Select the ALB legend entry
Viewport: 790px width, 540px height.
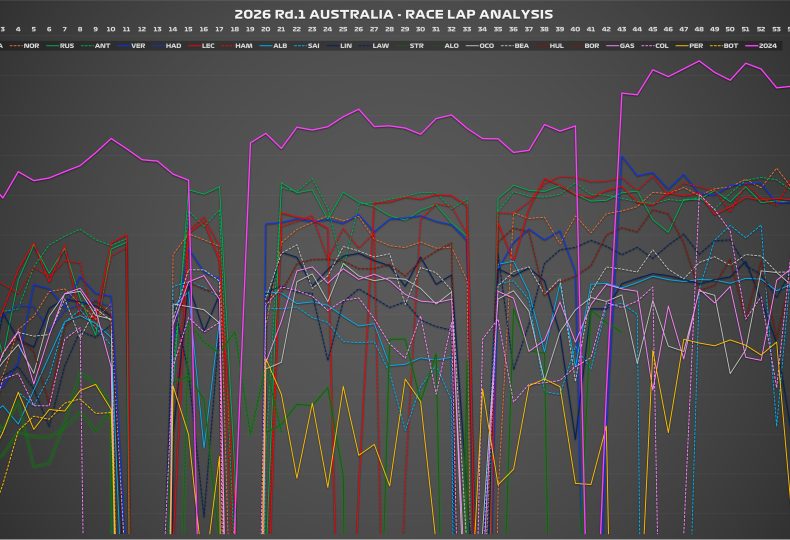pyautogui.click(x=275, y=46)
